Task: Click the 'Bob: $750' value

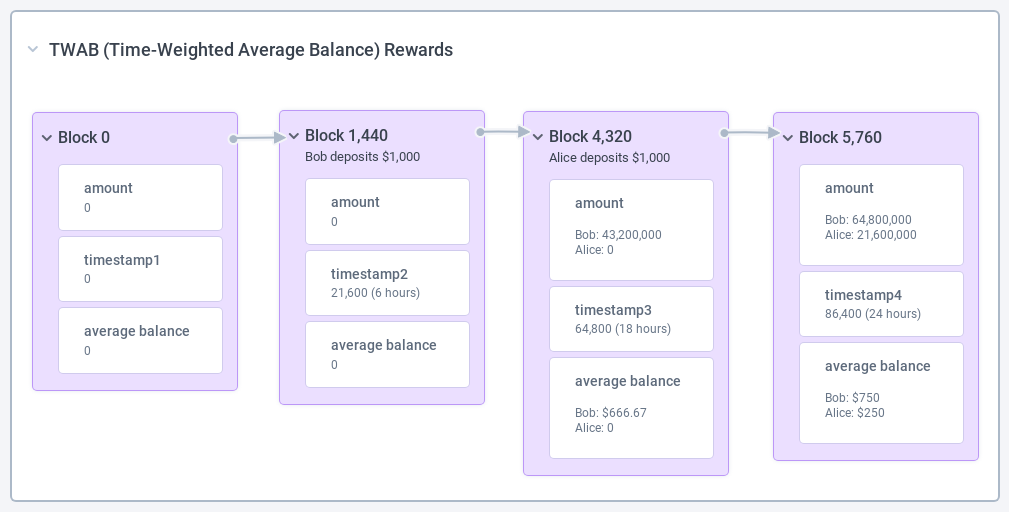Action: (852, 398)
